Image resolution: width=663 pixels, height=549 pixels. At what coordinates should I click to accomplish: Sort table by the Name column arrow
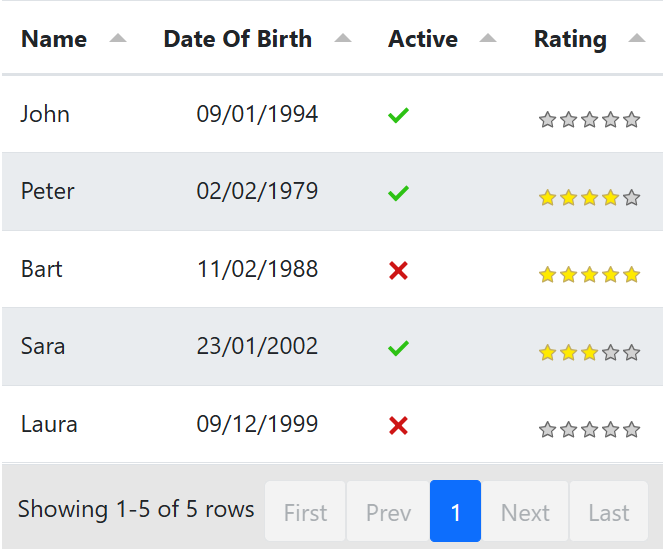(x=118, y=39)
